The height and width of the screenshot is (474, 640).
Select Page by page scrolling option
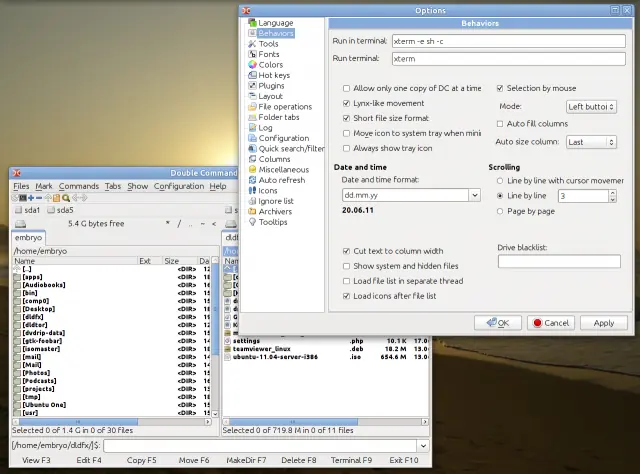tap(500, 211)
